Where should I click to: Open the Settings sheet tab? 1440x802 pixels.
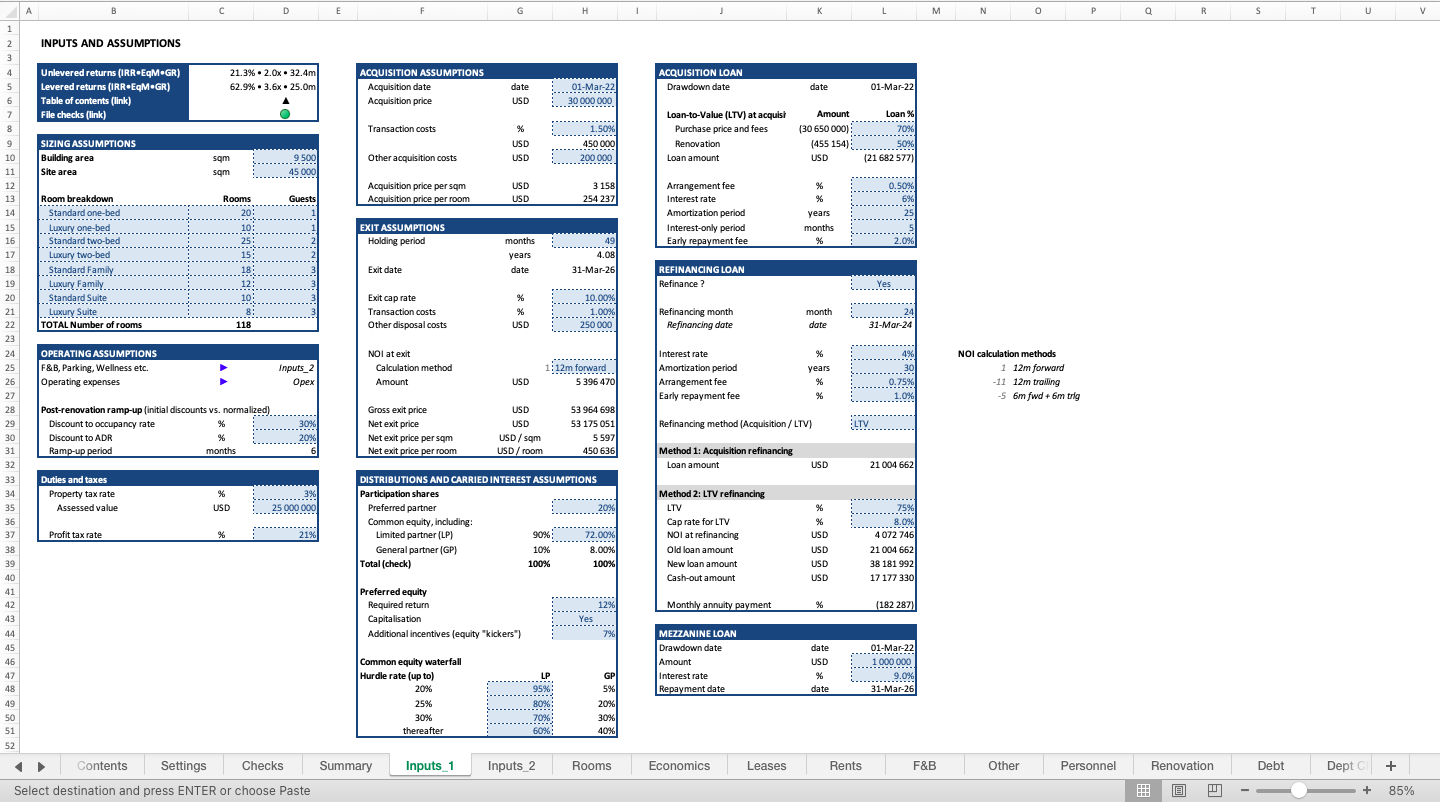click(x=184, y=766)
